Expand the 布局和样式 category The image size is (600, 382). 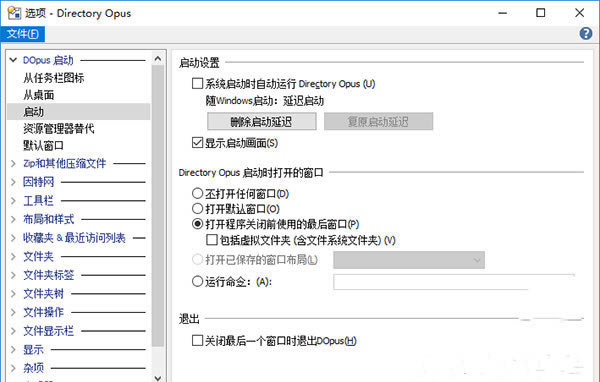13,219
